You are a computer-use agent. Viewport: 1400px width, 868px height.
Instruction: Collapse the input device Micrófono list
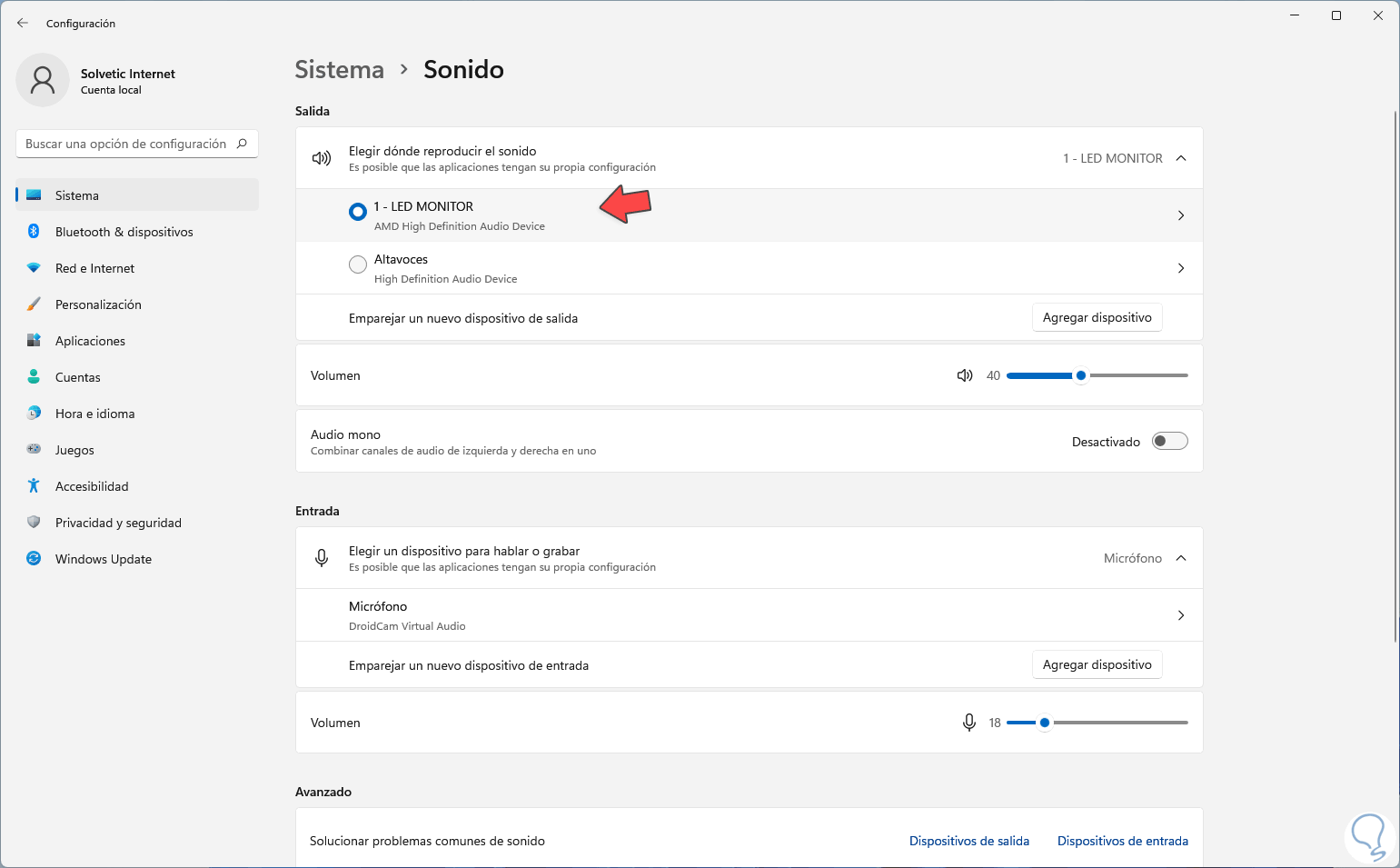coord(1181,558)
